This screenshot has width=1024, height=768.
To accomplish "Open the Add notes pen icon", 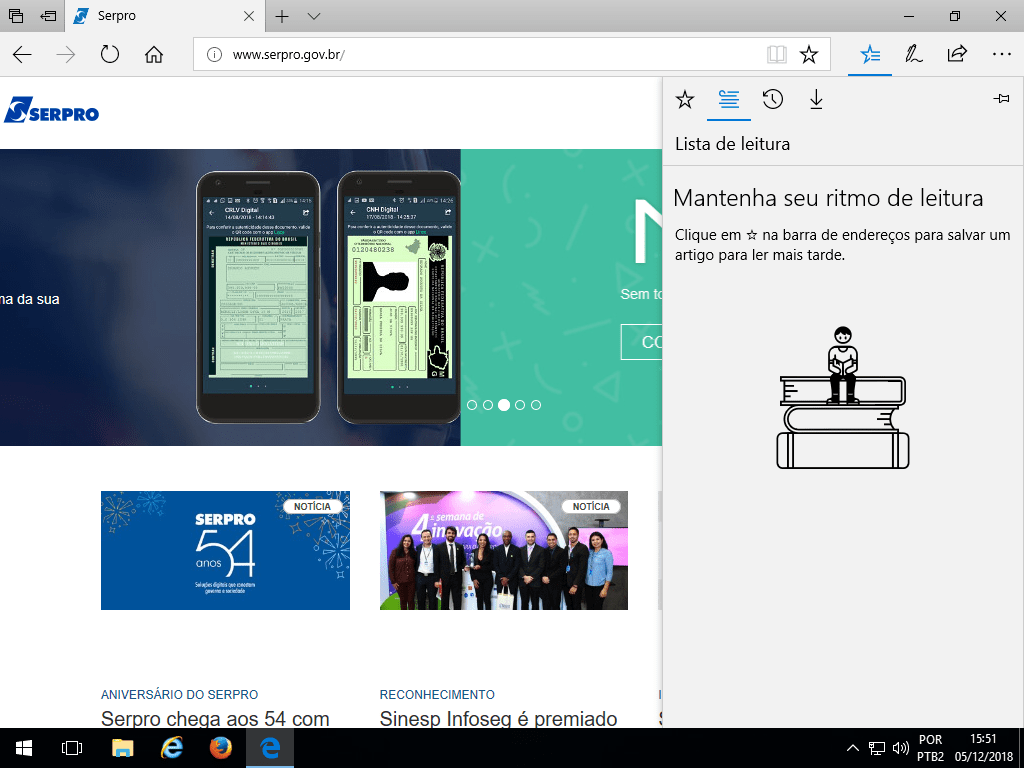I will 913,55.
